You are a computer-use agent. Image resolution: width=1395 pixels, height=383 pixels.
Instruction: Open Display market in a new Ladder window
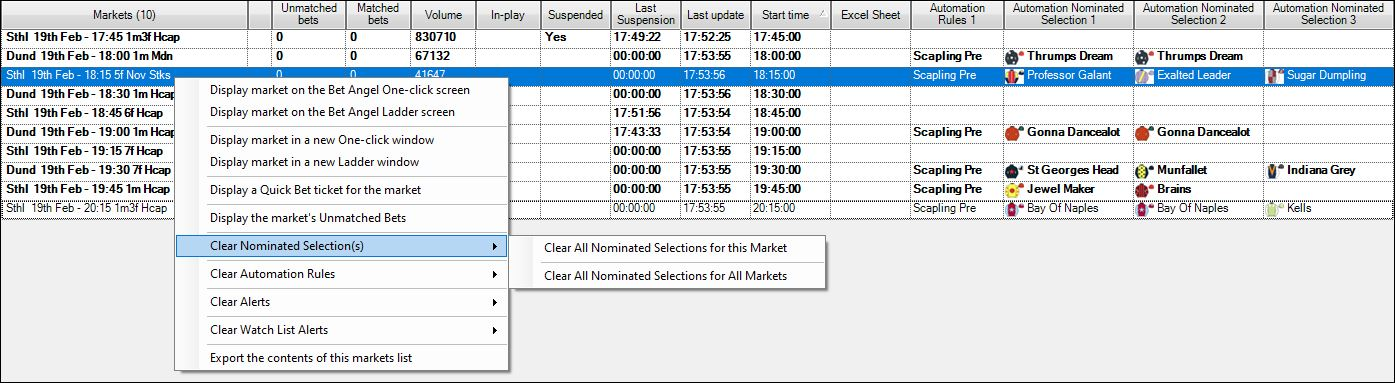click(314, 162)
